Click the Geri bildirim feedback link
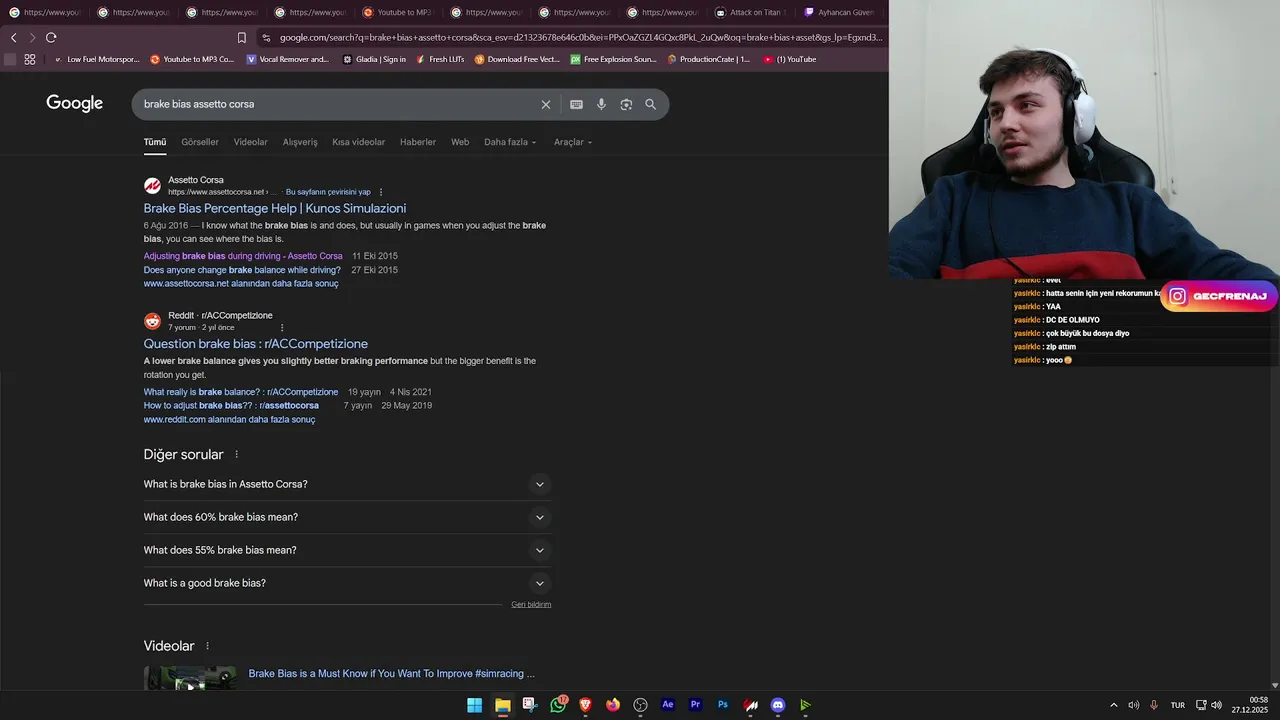The height and width of the screenshot is (720, 1280). point(531,604)
